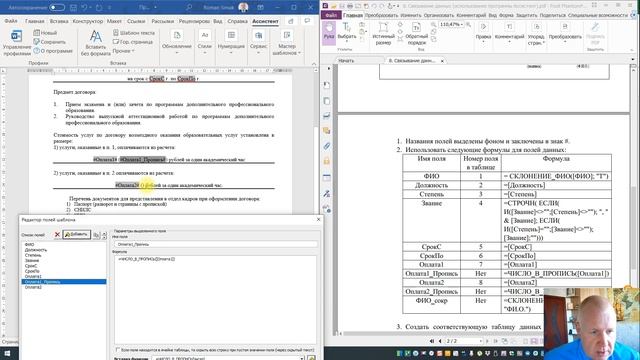Viewport: 640px width, 360px height.
Task: Open the Вставка функции combo box
Action: [x=229, y=358]
